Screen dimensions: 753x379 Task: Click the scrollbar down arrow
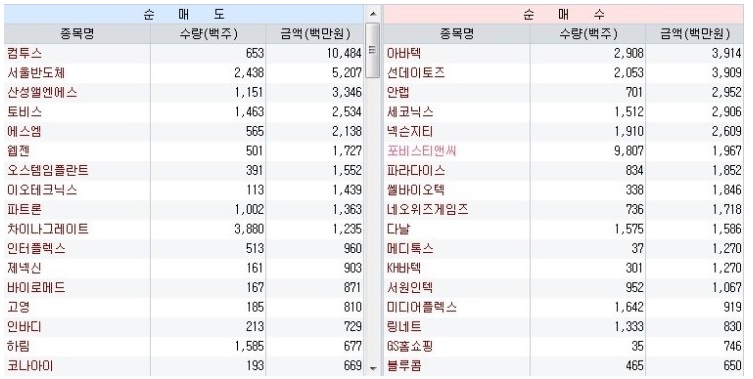pyautogui.click(x=373, y=368)
